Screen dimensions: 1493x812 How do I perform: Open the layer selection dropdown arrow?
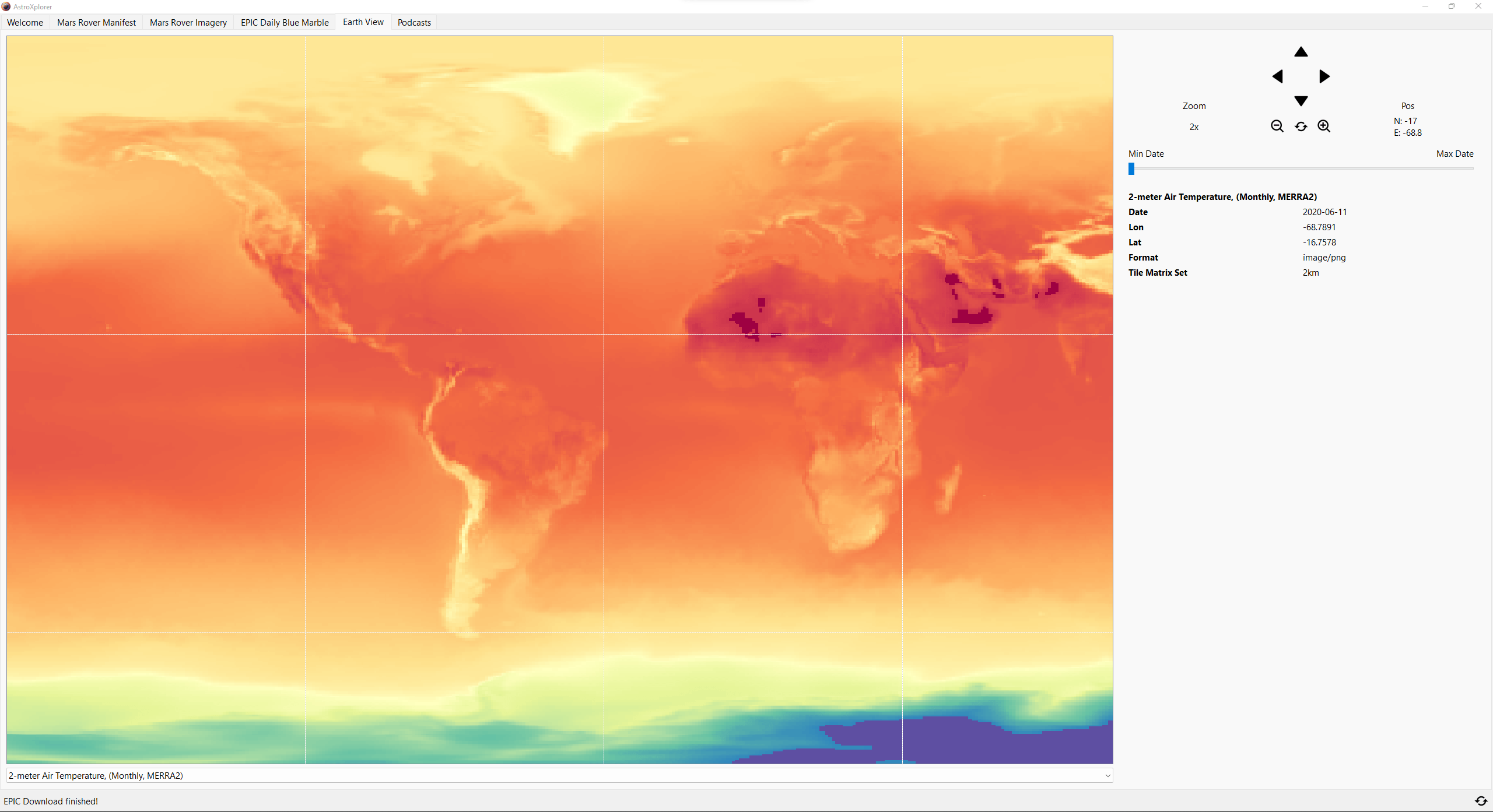[1107, 775]
